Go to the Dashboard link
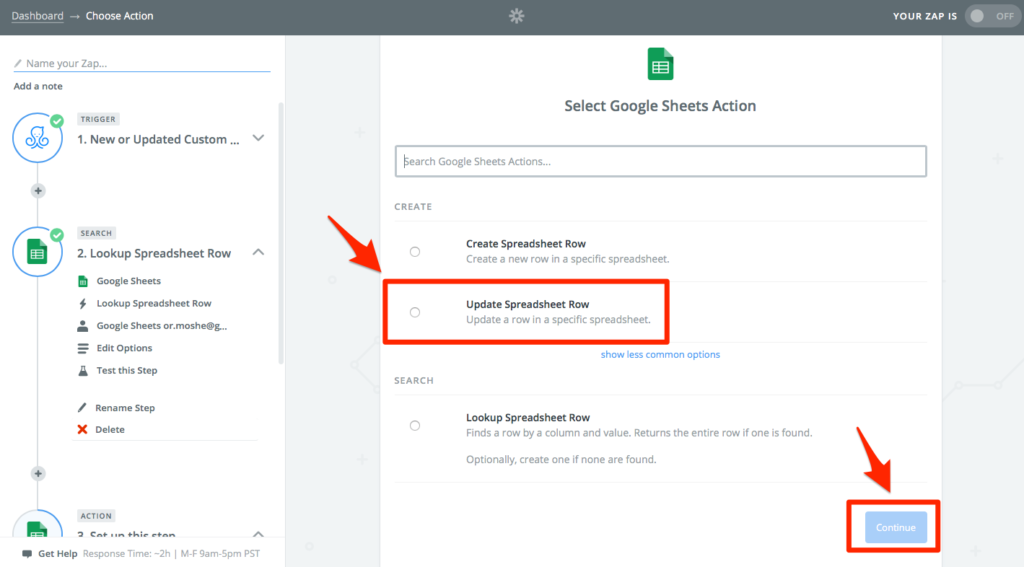 point(37,16)
